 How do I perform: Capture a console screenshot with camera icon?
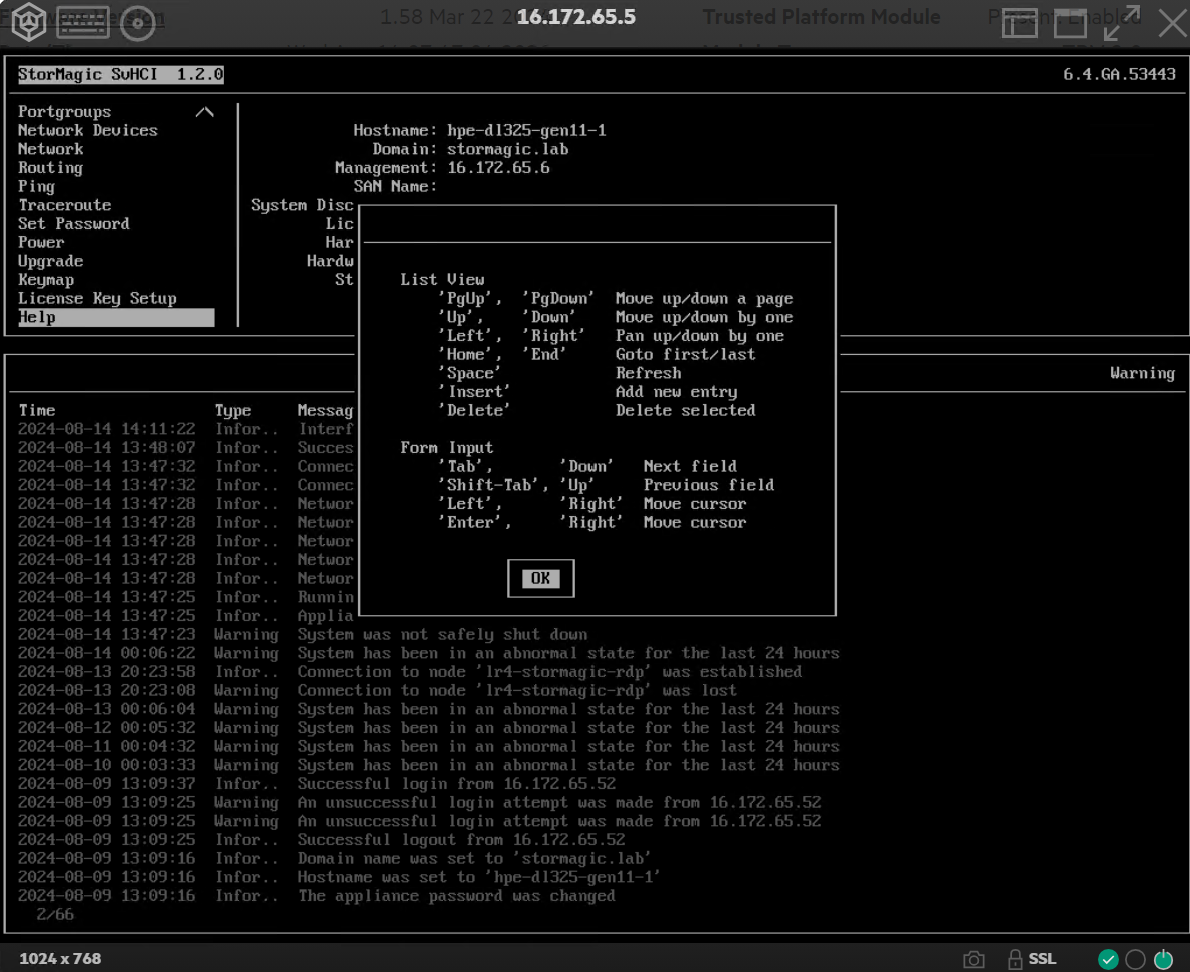tap(974, 959)
